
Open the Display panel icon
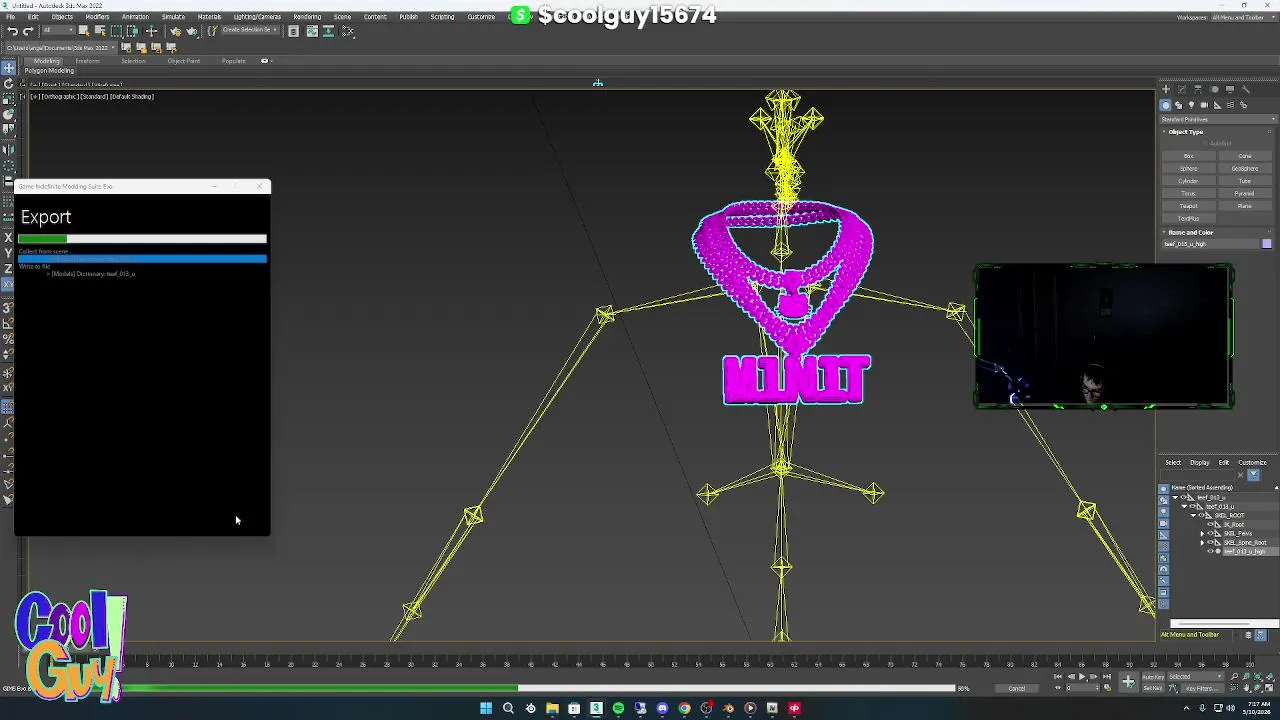pyautogui.click(x=1230, y=89)
